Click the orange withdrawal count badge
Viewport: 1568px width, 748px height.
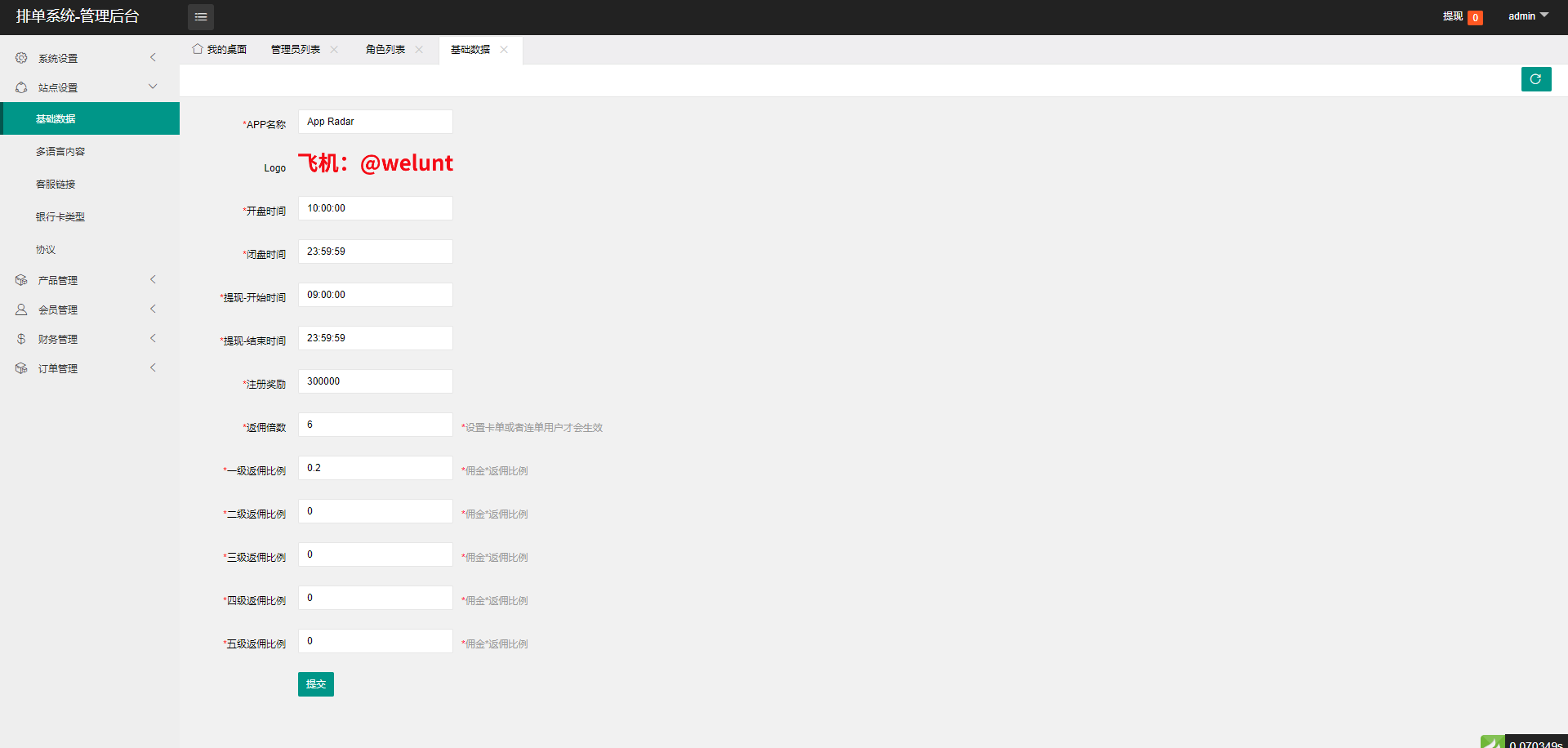(1475, 18)
